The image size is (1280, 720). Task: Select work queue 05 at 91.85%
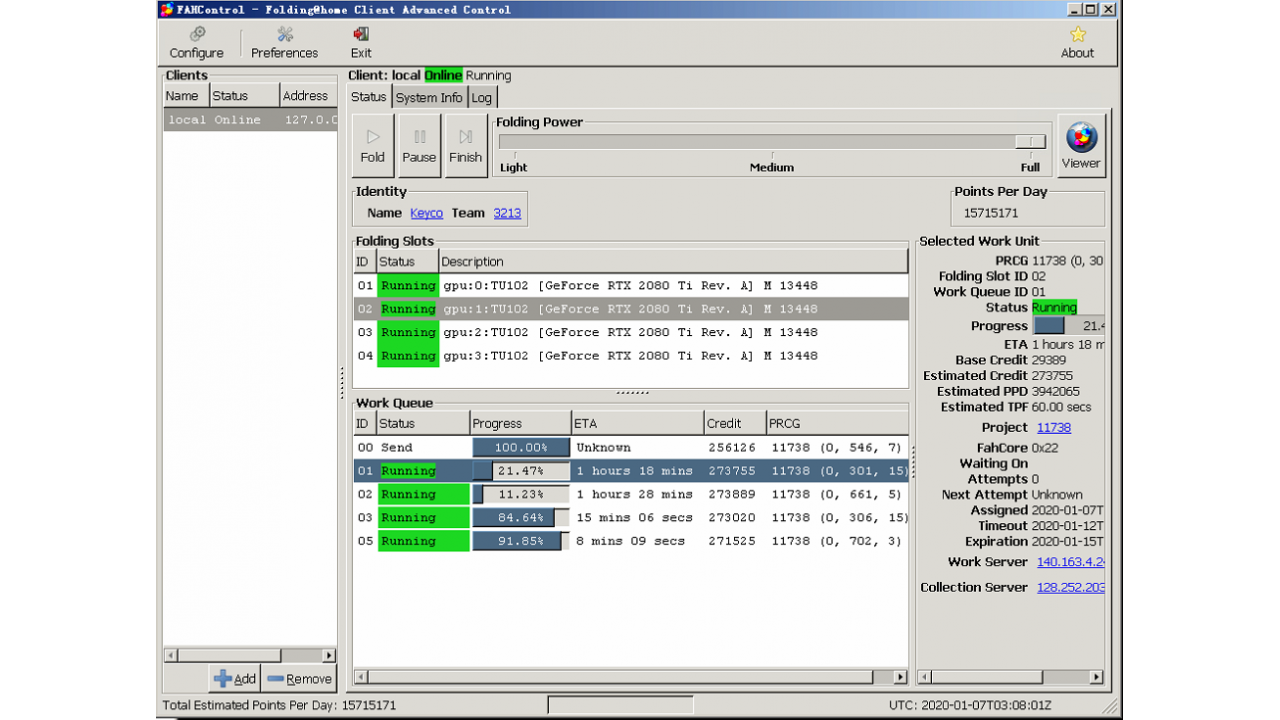tap(631, 541)
